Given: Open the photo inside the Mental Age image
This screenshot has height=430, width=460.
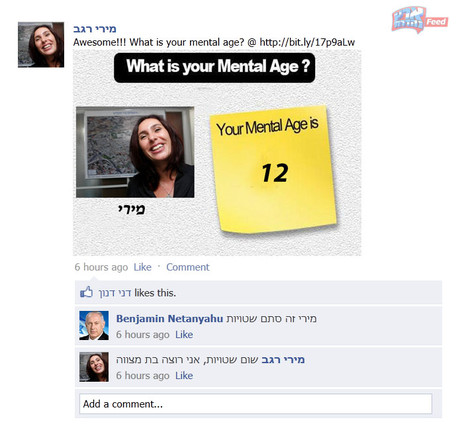Looking at the screenshot, I should 135,152.
